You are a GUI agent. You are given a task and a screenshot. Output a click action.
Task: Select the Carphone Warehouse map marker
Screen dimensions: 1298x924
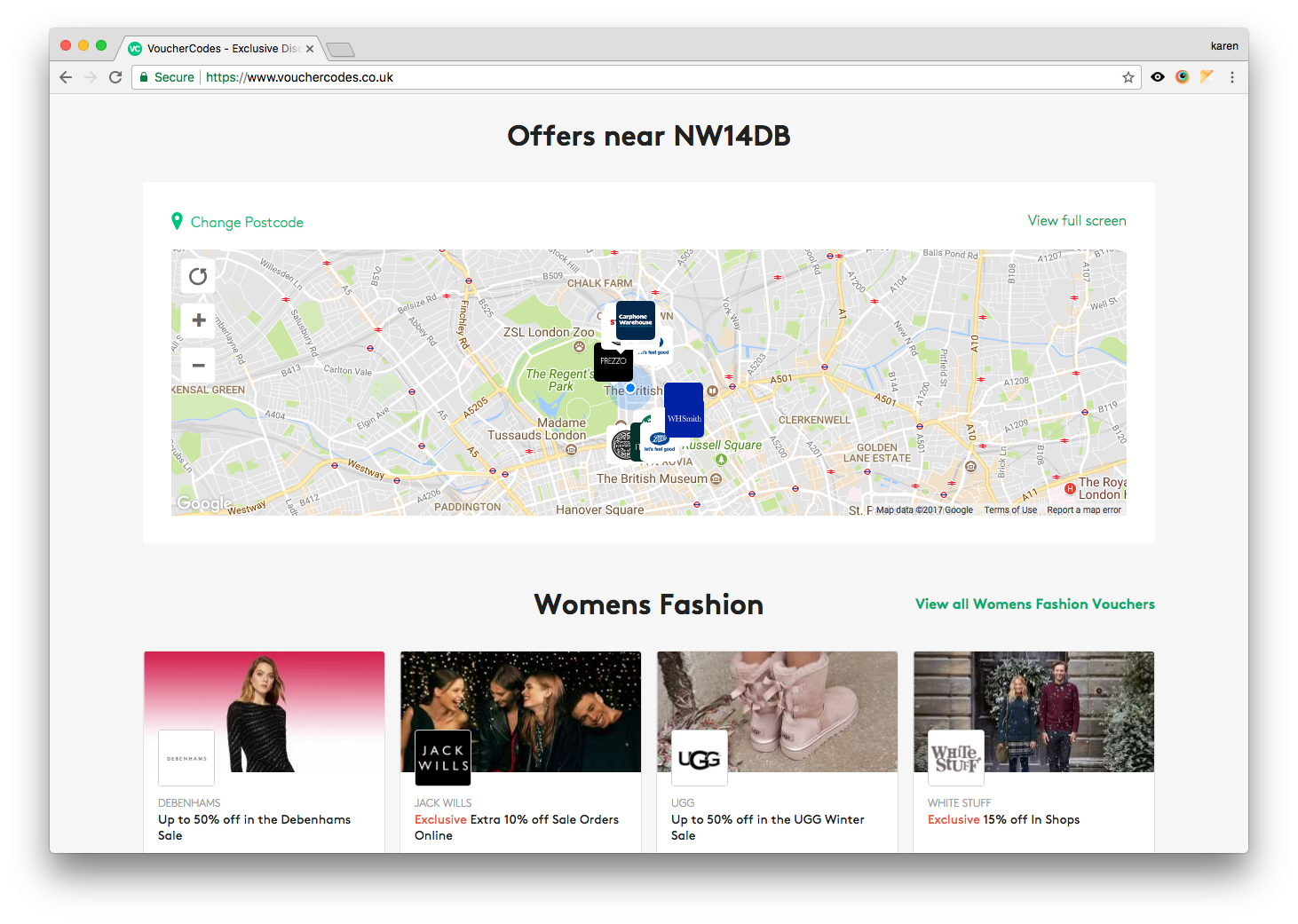click(636, 320)
